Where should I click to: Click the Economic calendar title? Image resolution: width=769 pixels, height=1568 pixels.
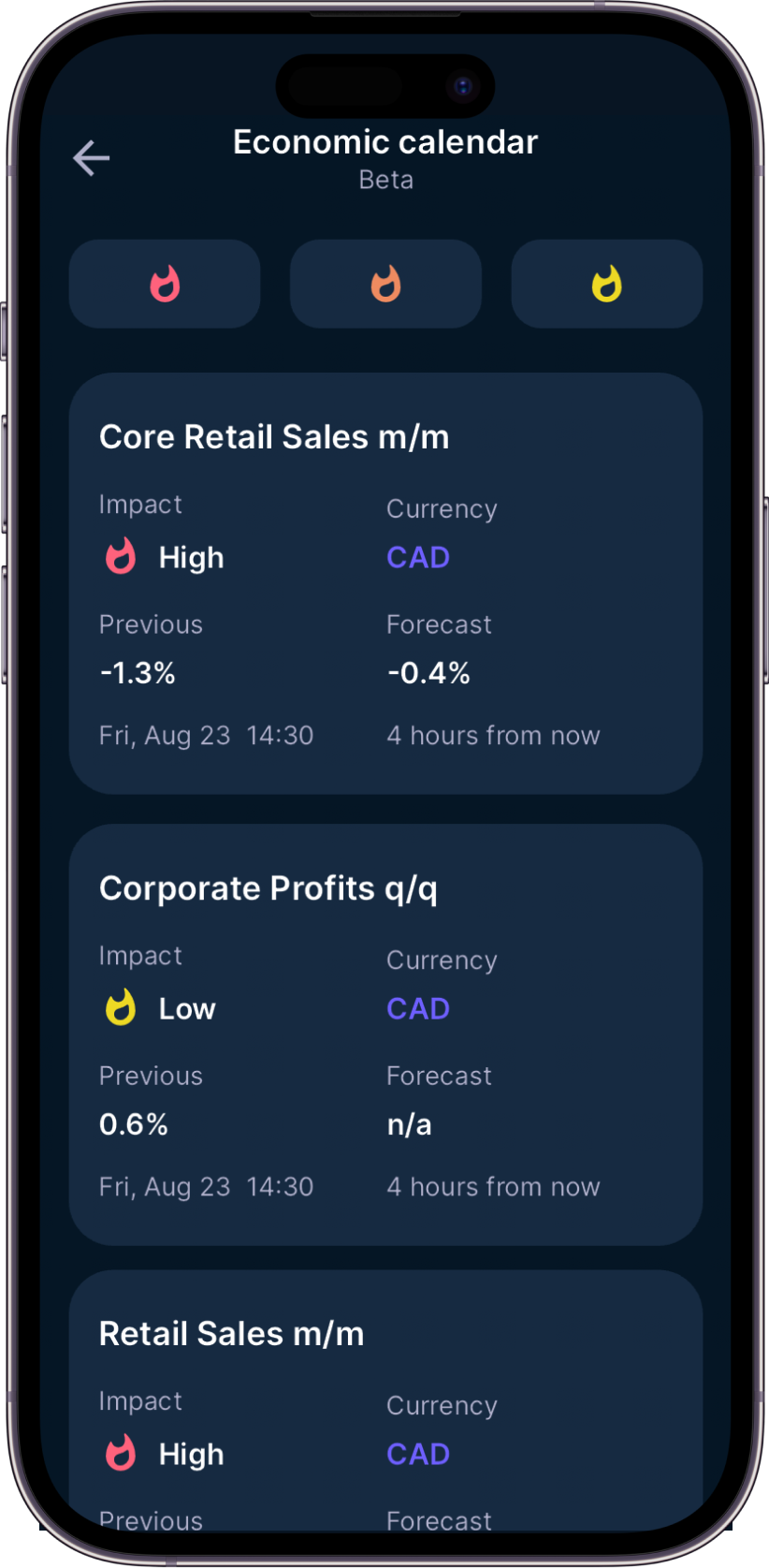point(385,142)
